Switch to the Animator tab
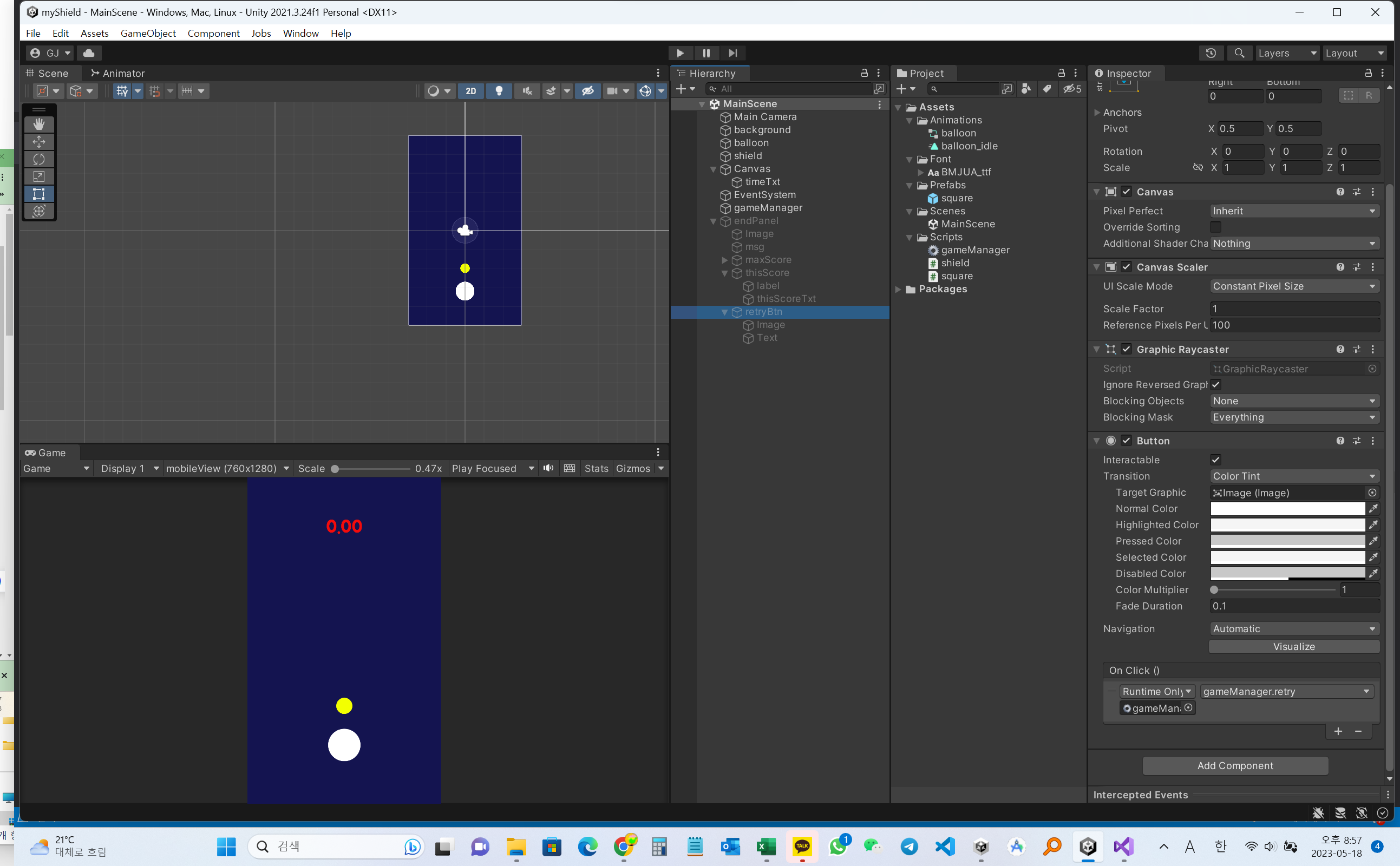1400x866 pixels. tap(117, 73)
